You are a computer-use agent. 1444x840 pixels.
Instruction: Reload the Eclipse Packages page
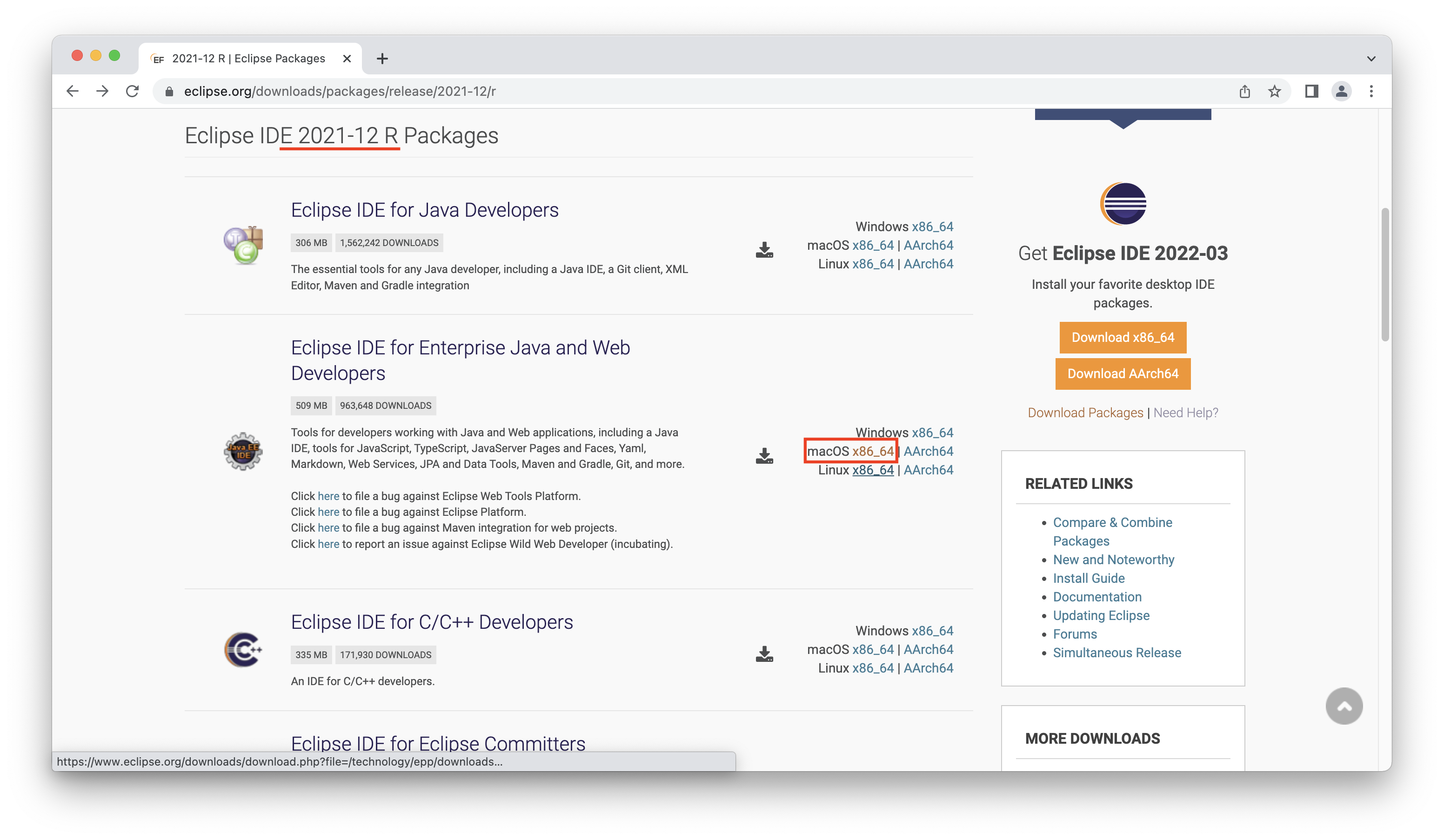133,91
